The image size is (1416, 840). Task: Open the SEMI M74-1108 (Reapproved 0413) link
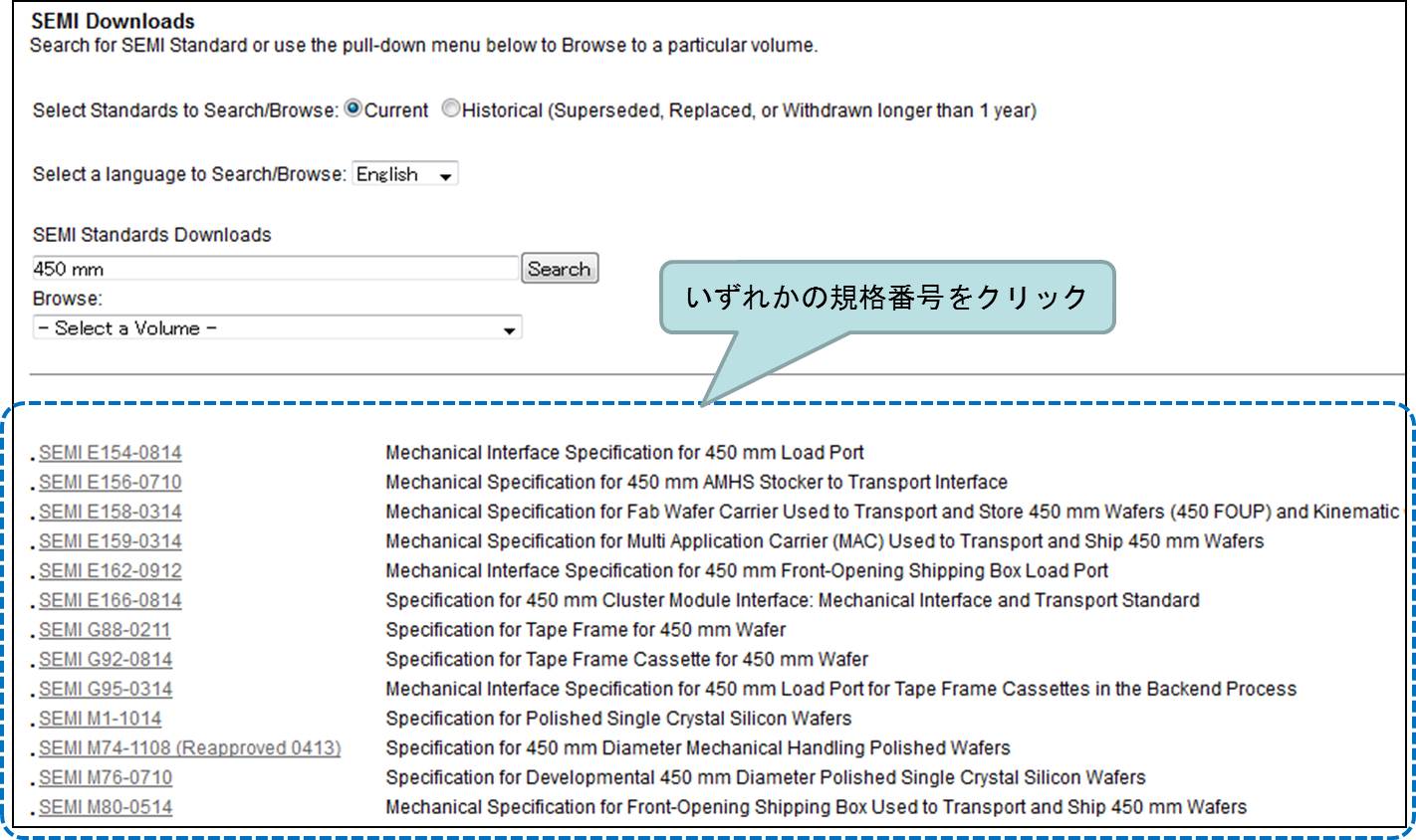(x=190, y=748)
